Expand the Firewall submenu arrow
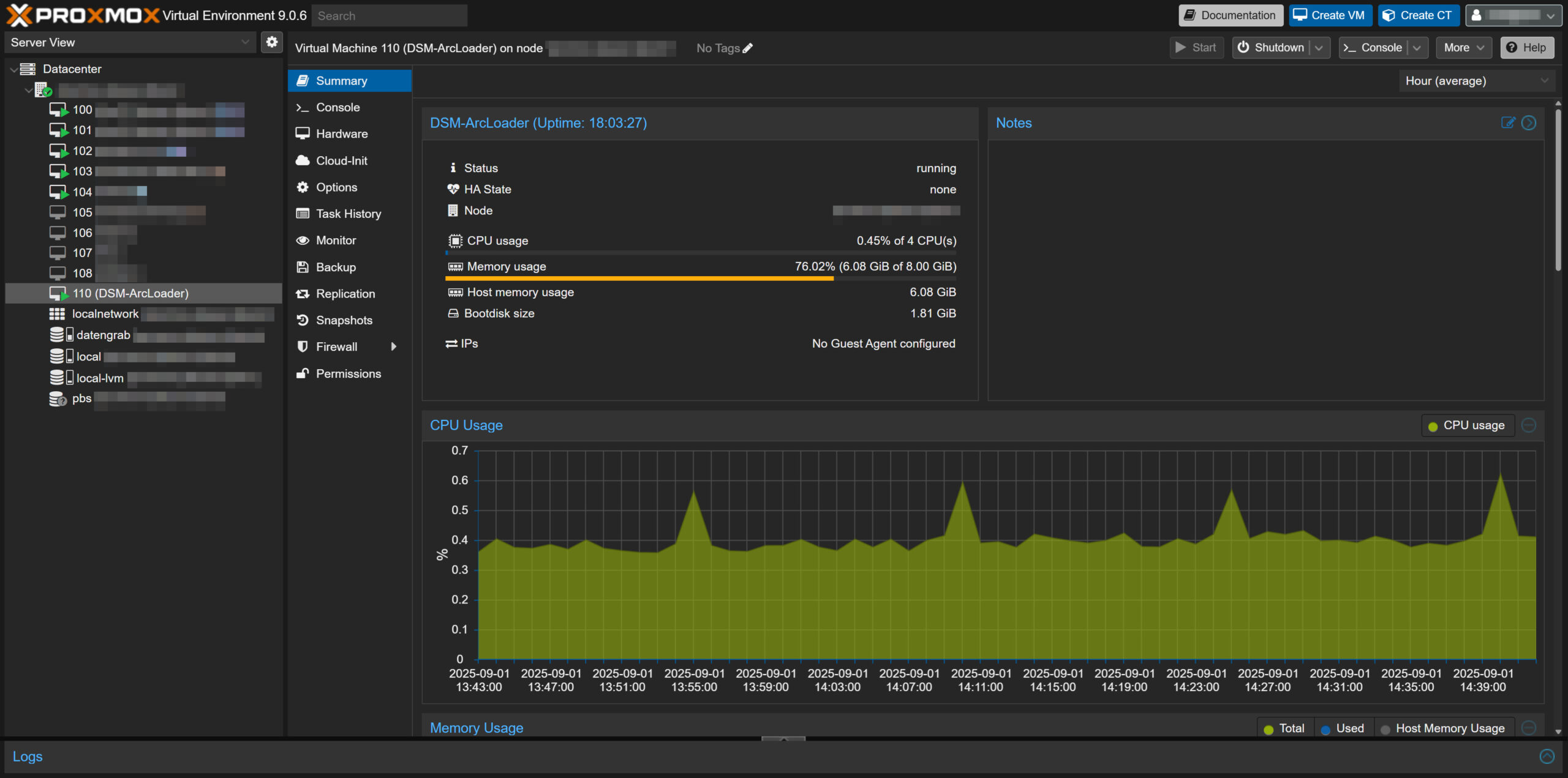This screenshot has width=1568, height=778. (x=394, y=347)
